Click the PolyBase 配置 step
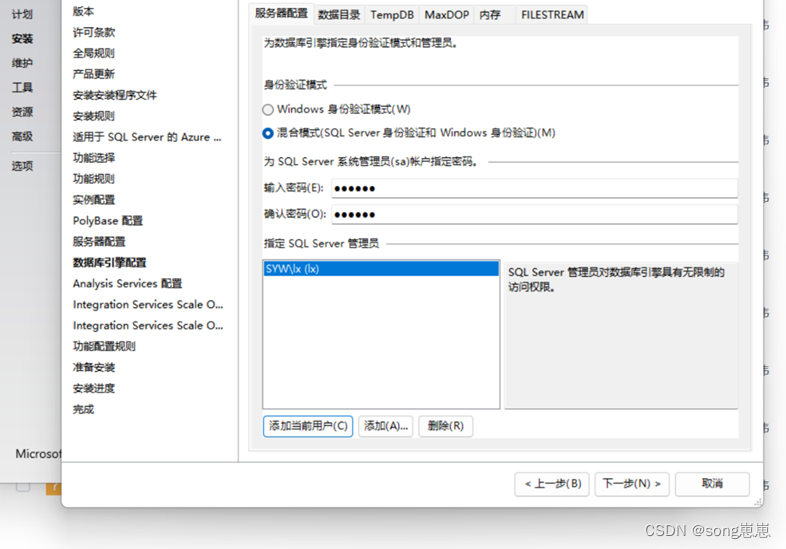Screen dimensions: 786x549 (108, 221)
